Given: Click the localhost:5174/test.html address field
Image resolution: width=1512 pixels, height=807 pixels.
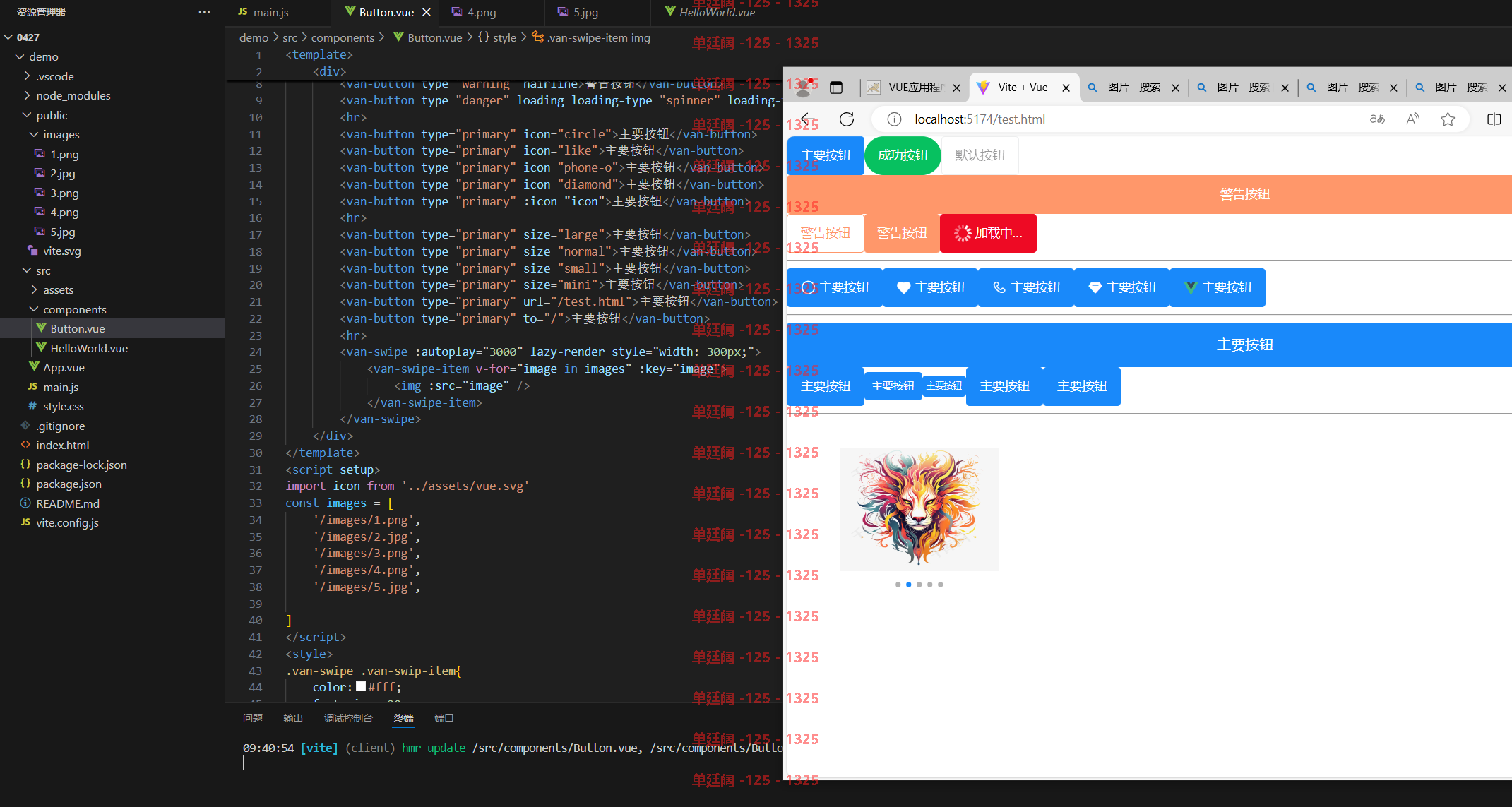Looking at the screenshot, I should [x=980, y=119].
